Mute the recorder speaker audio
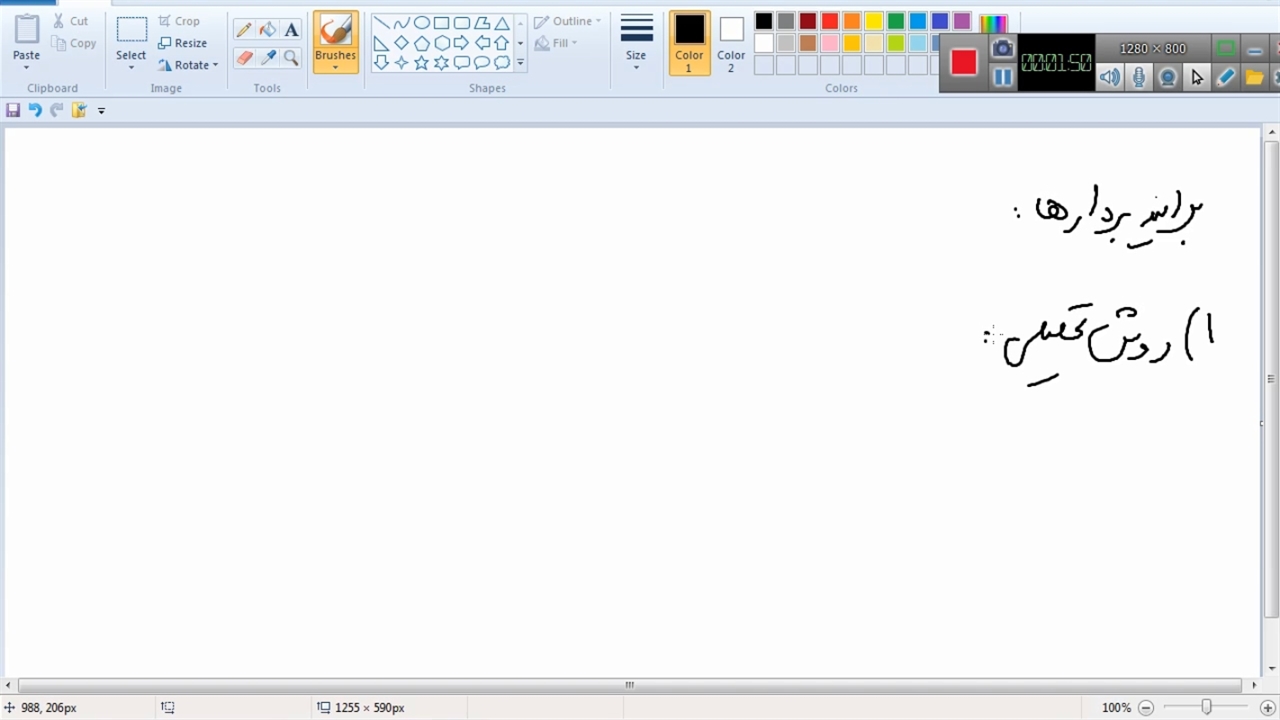The image size is (1280, 720). pos(1110,78)
